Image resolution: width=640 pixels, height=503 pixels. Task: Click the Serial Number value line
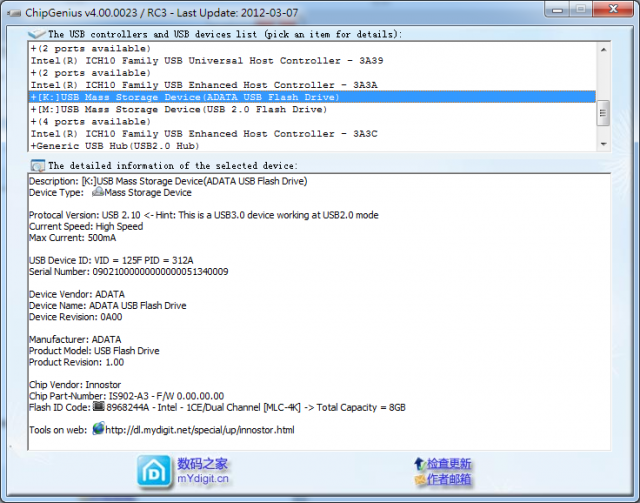point(129,272)
